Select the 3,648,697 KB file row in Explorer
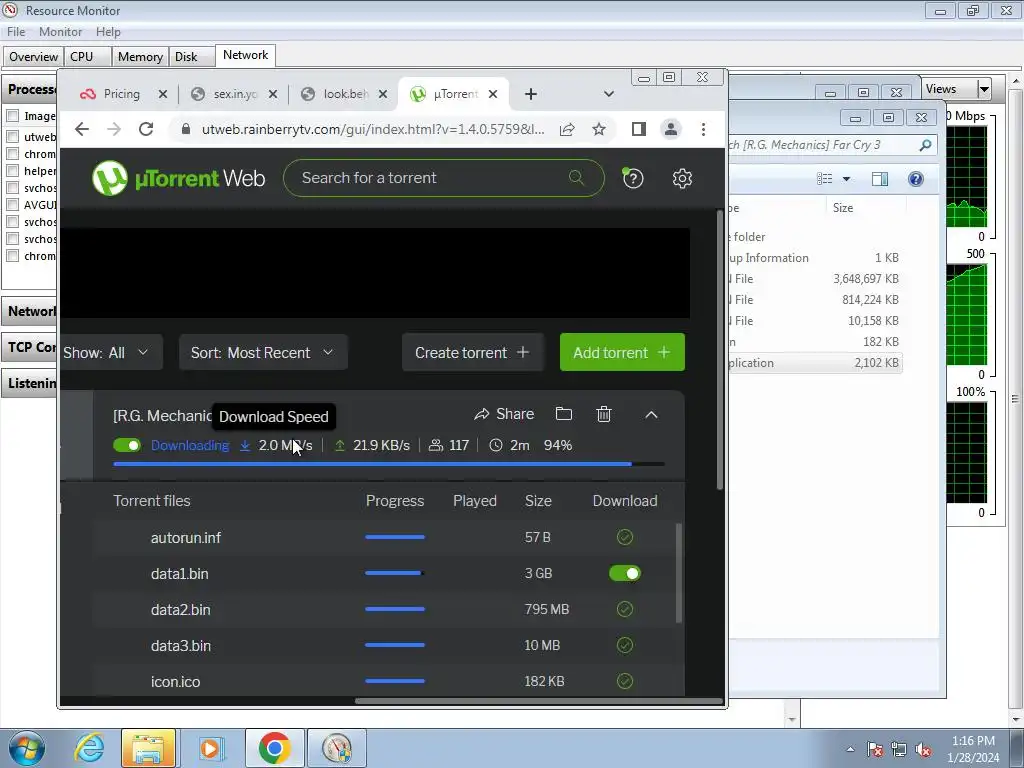 coord(815,279)
